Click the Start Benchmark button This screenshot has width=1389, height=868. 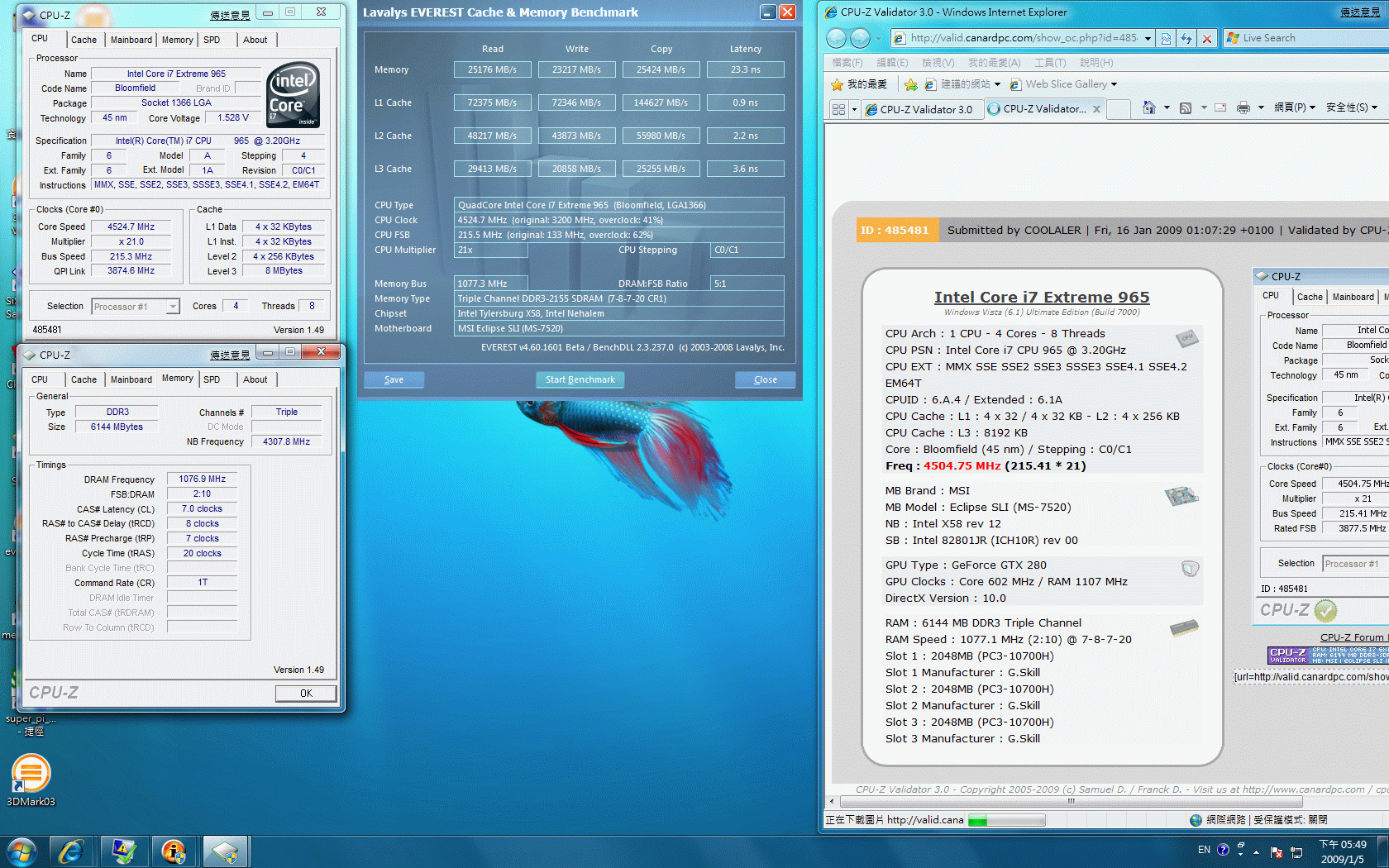click(580, 379)
